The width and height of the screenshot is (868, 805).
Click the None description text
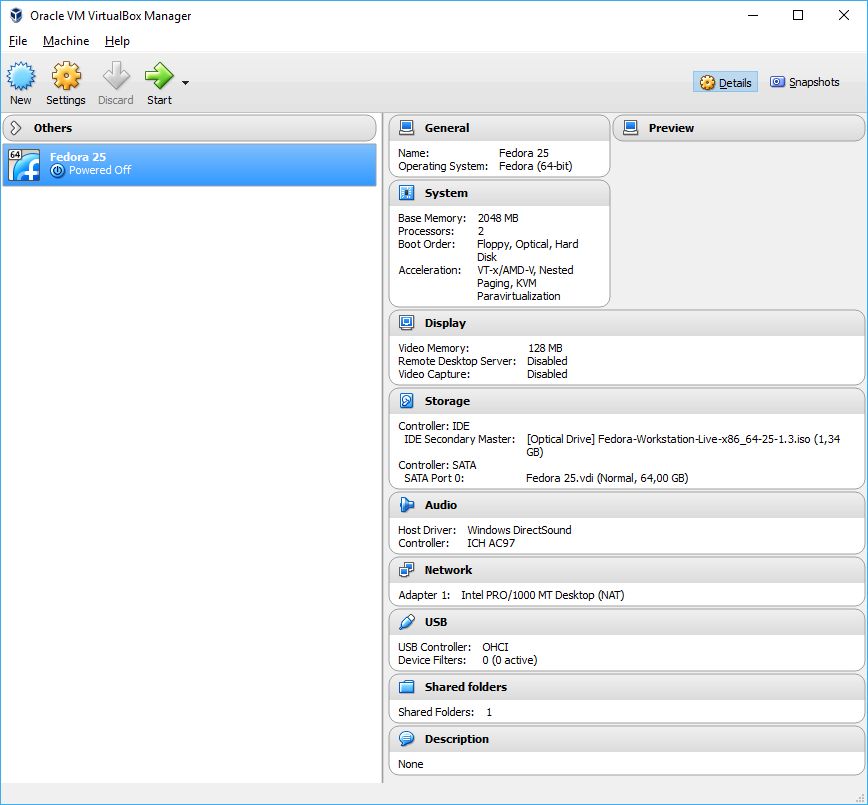pyautogui.click(x=410, y=764)
